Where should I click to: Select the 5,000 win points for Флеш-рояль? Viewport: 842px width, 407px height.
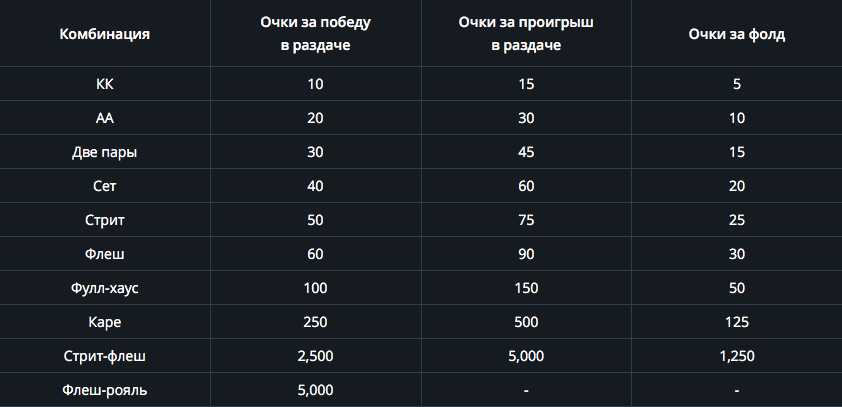tap(315, 390)
